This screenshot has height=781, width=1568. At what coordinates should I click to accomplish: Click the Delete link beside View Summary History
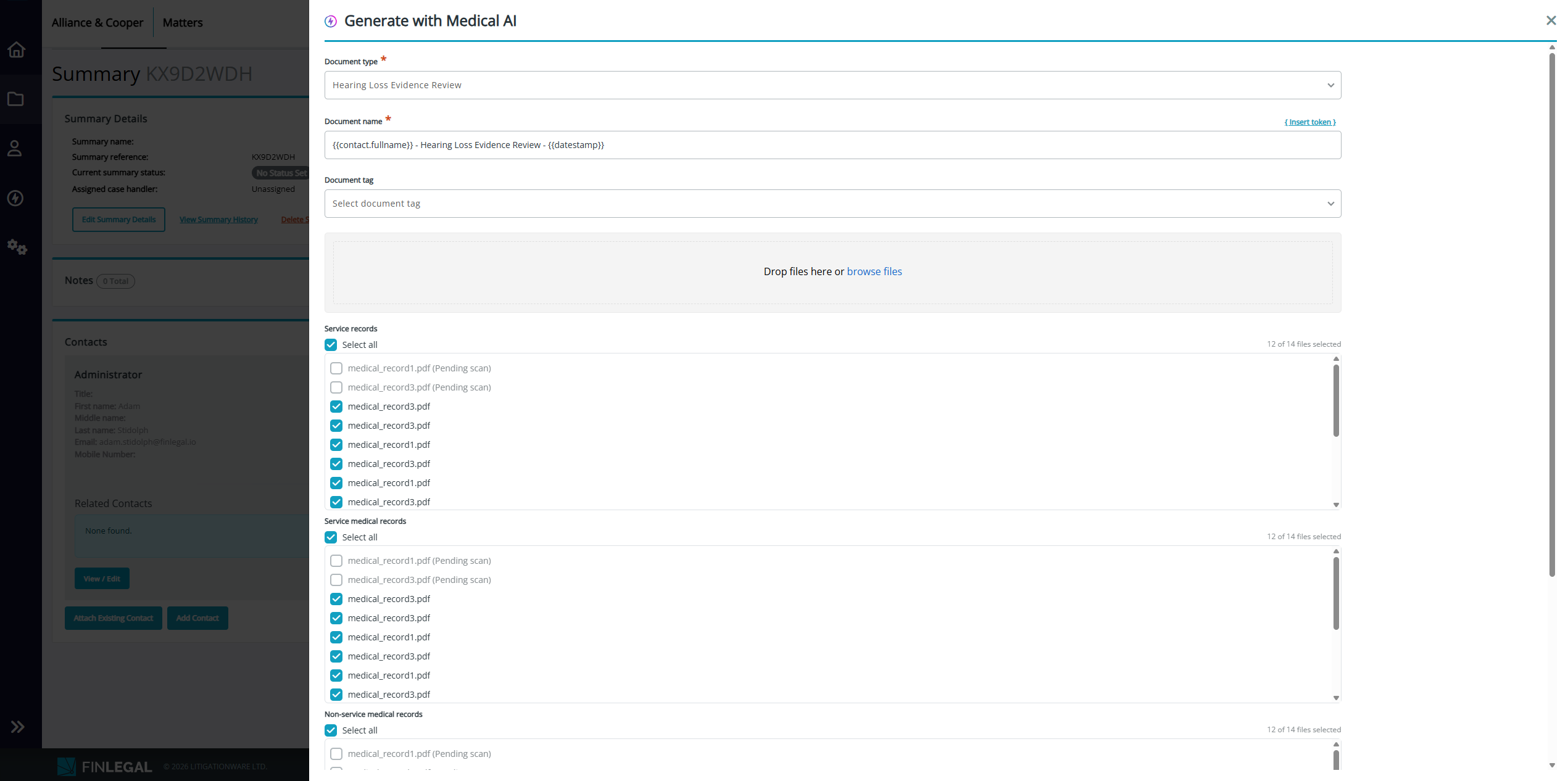pyautogui.click(x=295, y=220)
